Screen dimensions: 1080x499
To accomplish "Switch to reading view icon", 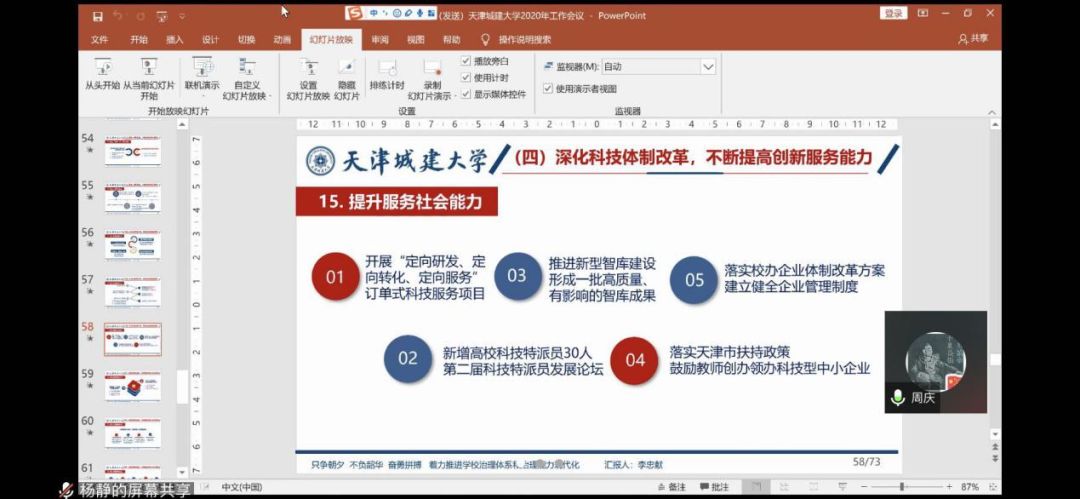I will [x=813, y=487].
